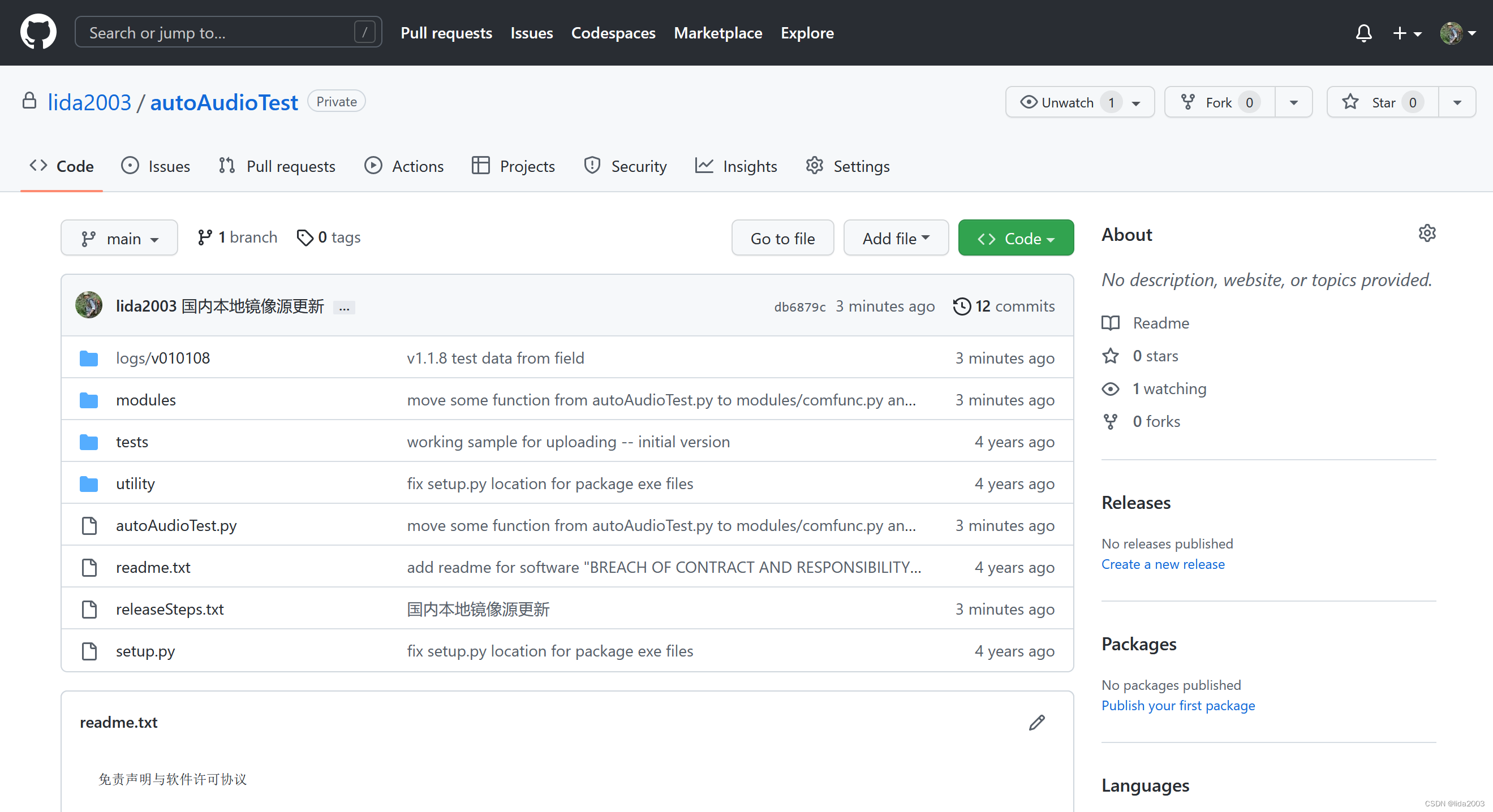Image resolution: width=1493 pixels, height=812 pixels.
Task: Click the GitHub logo home icon
Action: [x=38, y=32]
